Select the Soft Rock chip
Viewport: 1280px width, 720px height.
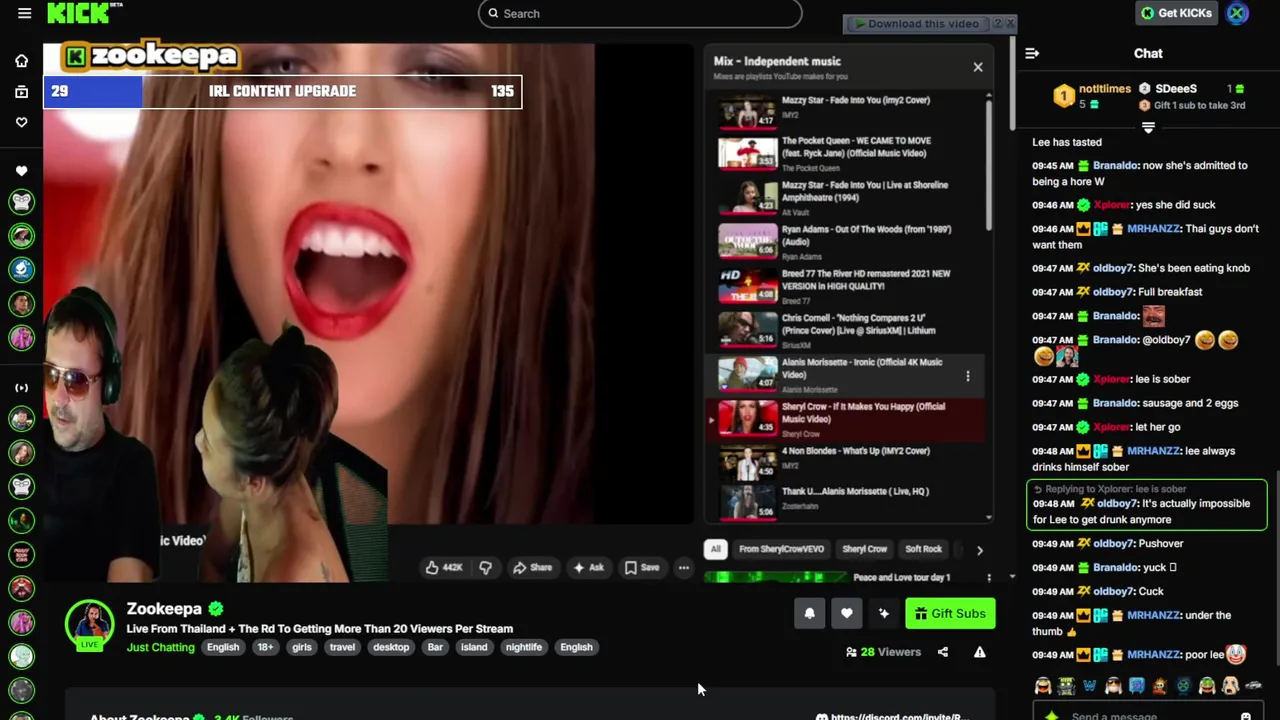coord(923,549)
